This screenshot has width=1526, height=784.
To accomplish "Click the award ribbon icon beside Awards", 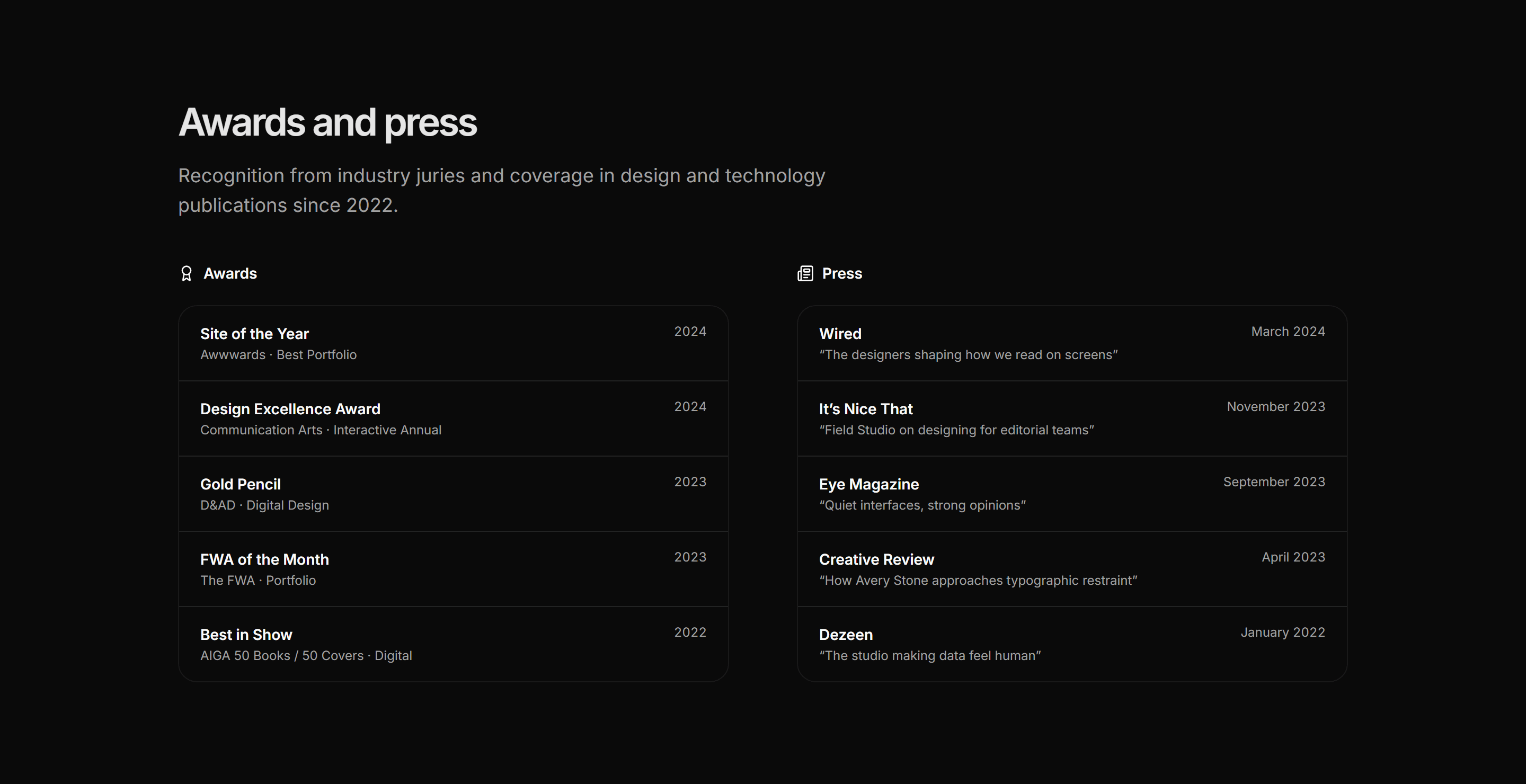I will click(186, 273).
